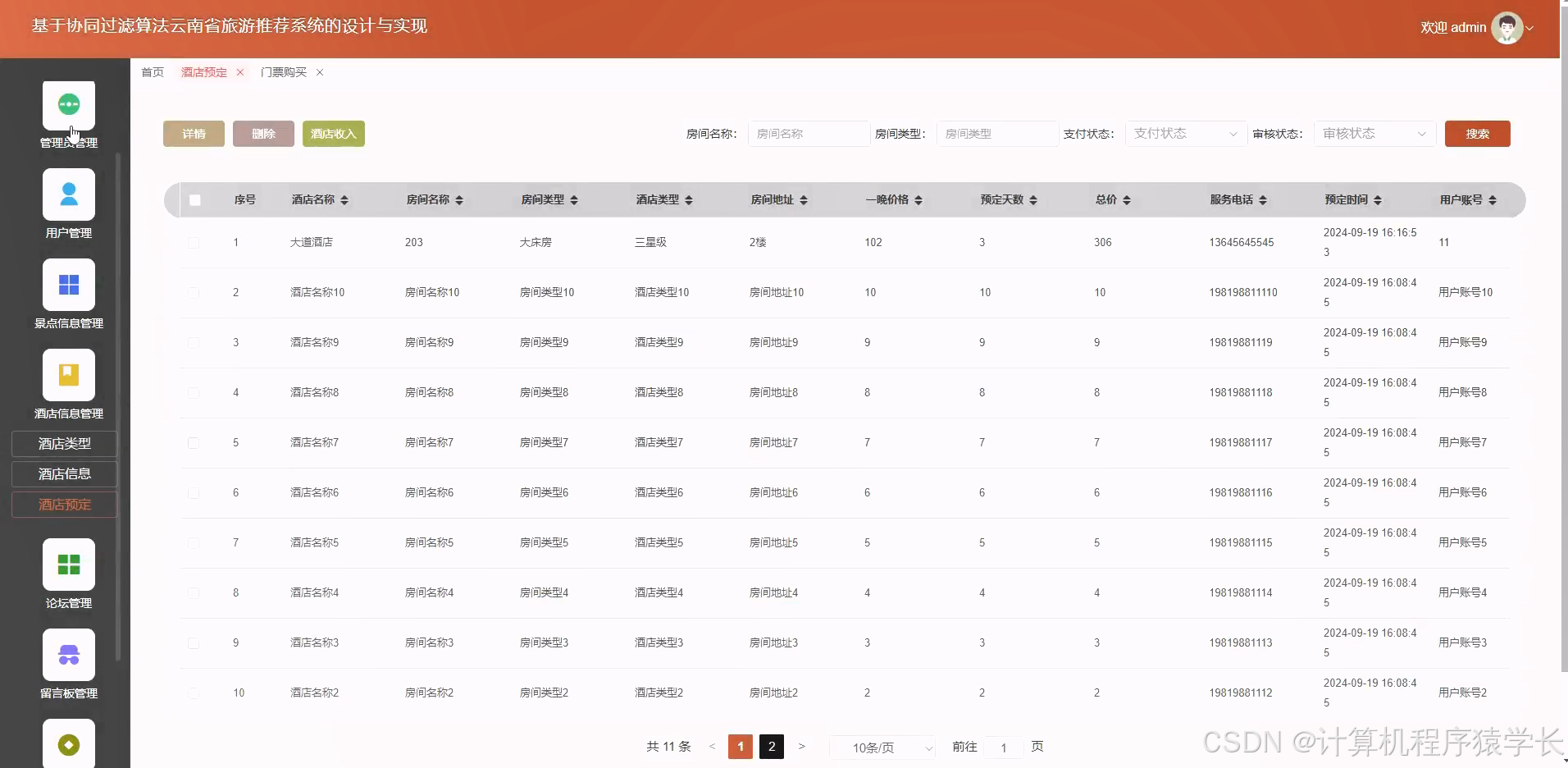Open the 论坛管理 sidebar icon
Screen dimensions: 1568x768
click(69, 565)
